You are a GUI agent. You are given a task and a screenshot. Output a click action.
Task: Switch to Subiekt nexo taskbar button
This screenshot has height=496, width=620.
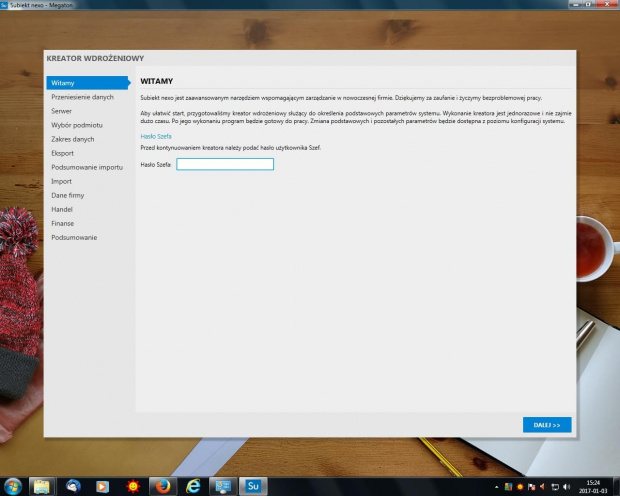point(252,486)
